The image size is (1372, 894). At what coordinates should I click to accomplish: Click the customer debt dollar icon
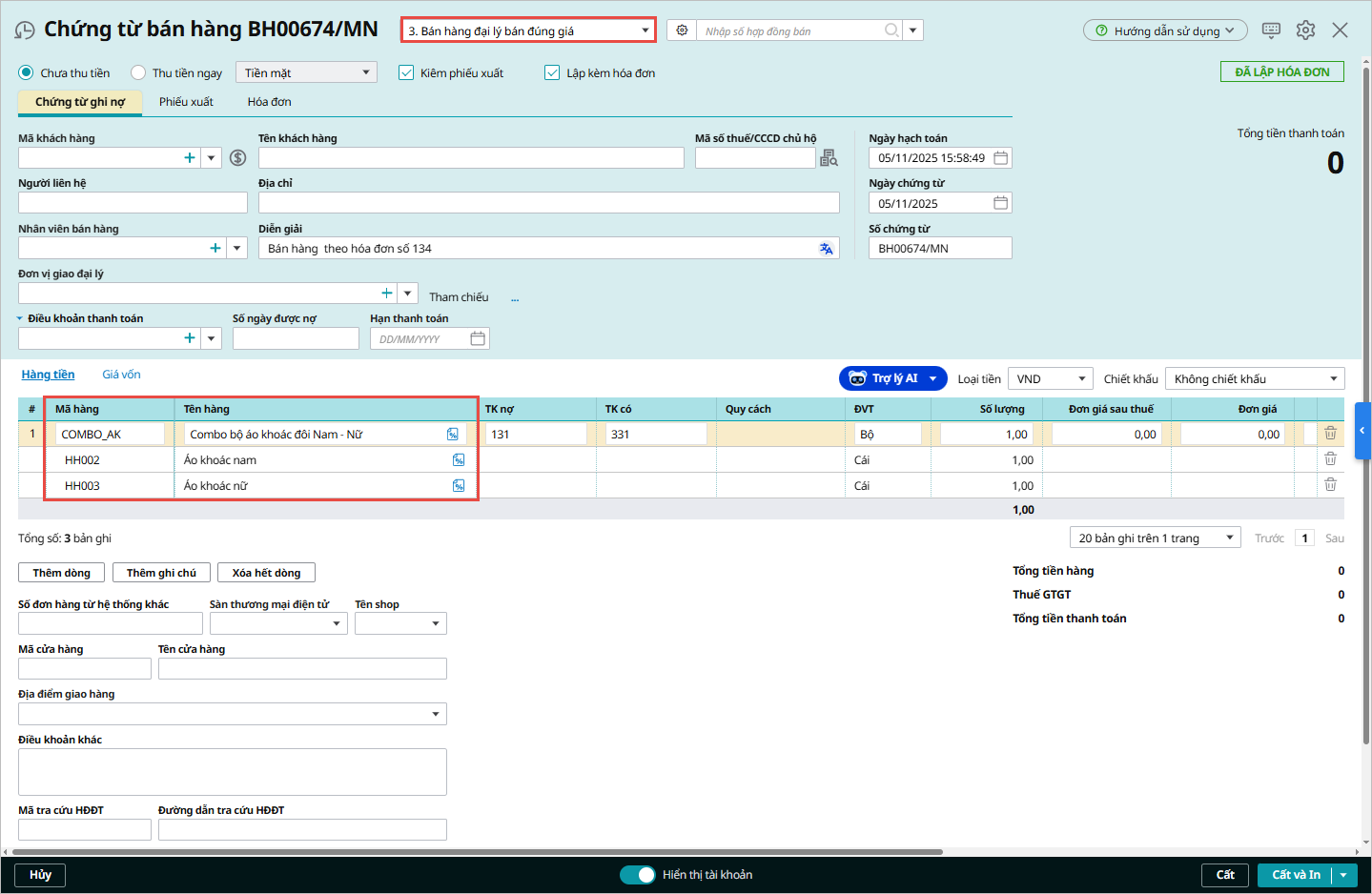pyautogui.click(x=238, y=158)
